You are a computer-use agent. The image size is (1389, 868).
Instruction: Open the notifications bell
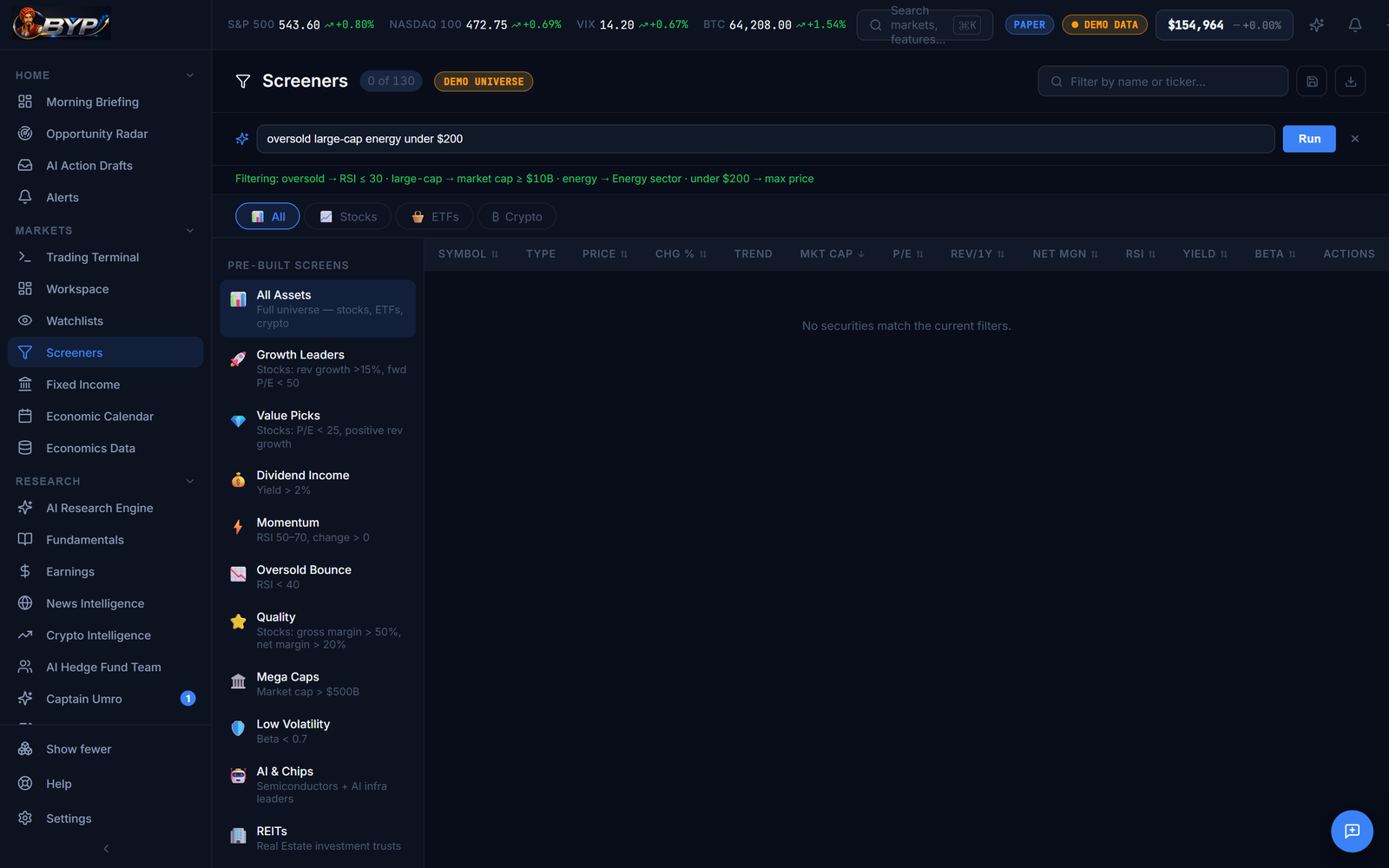(x=1354, y=25)
